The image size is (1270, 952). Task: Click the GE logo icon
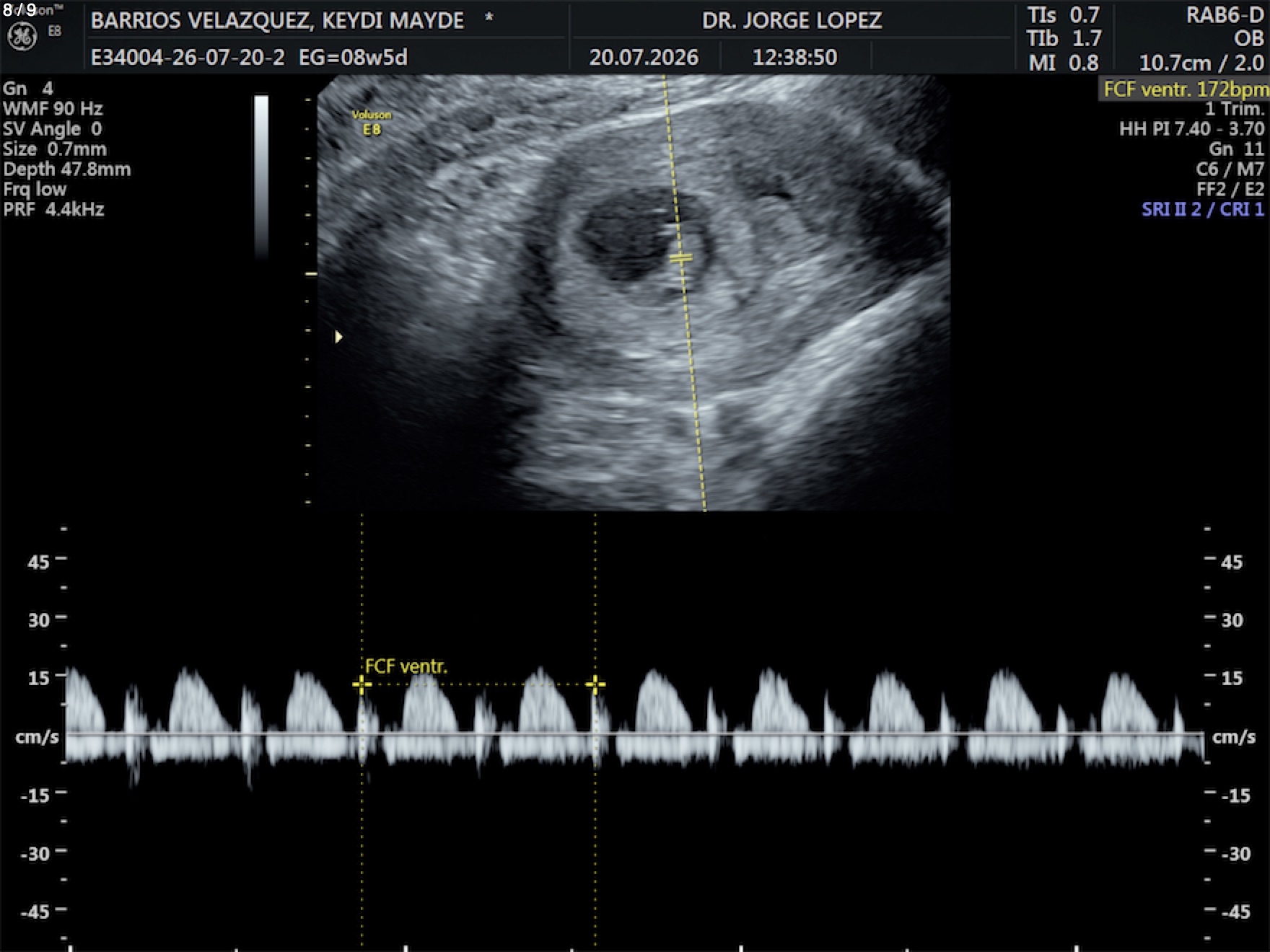tap(22, 36)
